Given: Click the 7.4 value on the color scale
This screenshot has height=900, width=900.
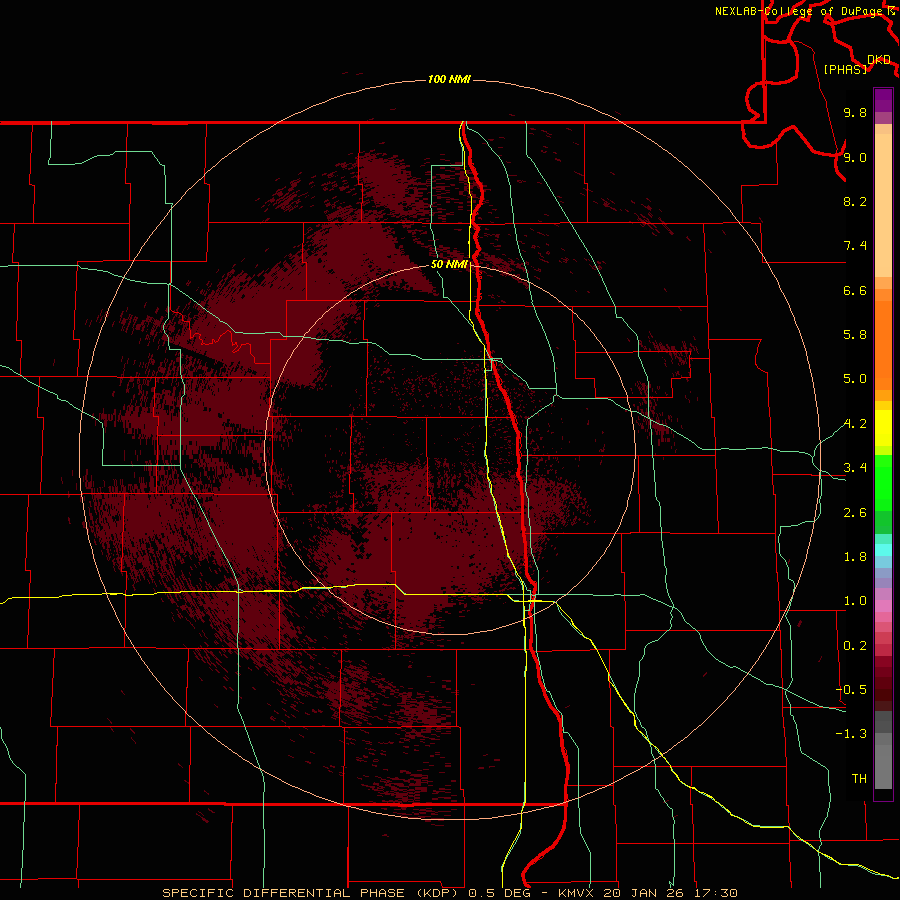Looking at the screenshot, I should [x=855, y=246].
